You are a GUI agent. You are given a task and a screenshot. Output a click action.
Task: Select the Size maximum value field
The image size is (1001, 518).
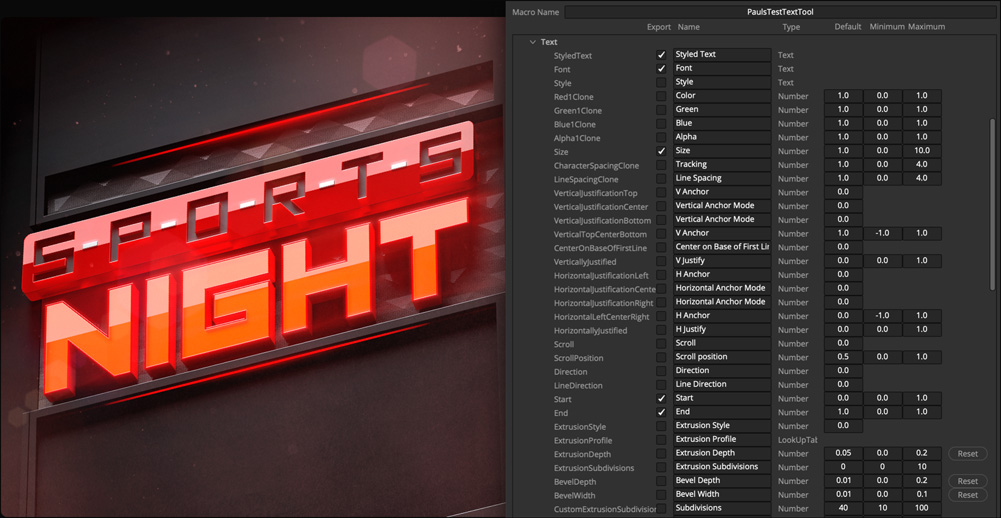[921, 151]
